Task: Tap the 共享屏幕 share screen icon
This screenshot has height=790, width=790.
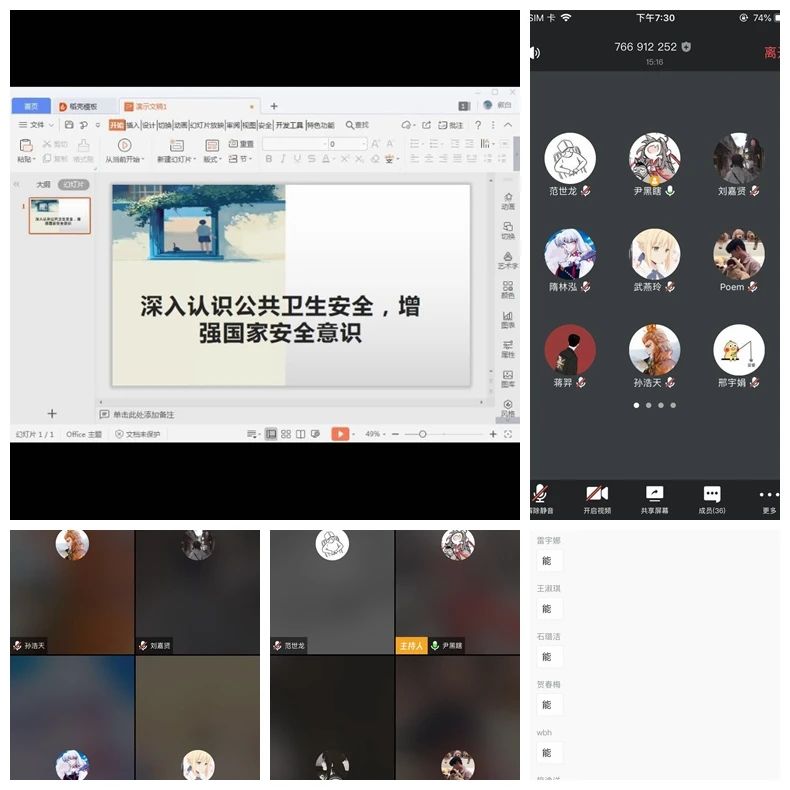Action: point(654,498)
